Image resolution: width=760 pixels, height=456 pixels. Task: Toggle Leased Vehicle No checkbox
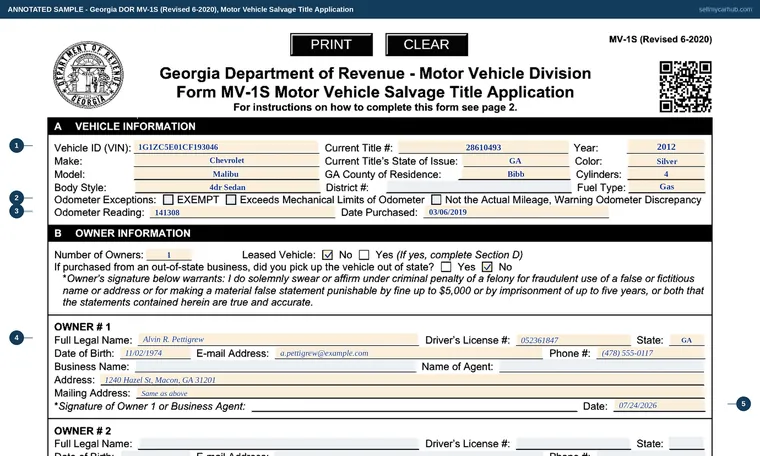click(x=328, y=255)
